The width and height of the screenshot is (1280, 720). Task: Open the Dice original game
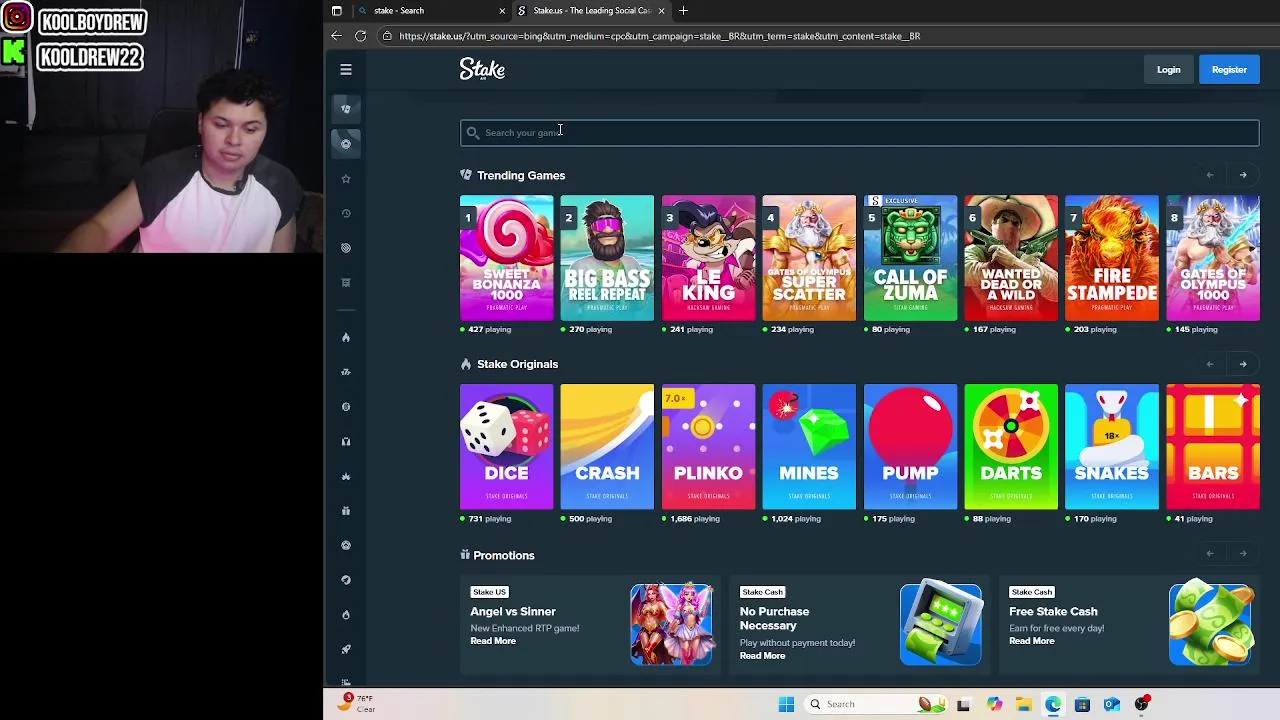coord(506,447)
